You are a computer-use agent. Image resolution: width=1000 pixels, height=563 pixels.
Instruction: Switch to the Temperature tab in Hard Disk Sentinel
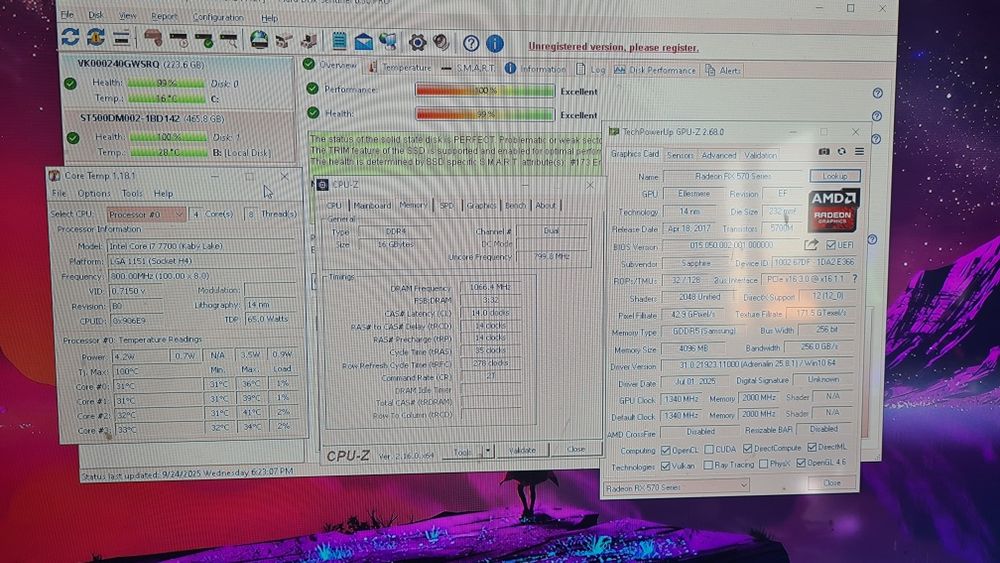pos(399,68)
